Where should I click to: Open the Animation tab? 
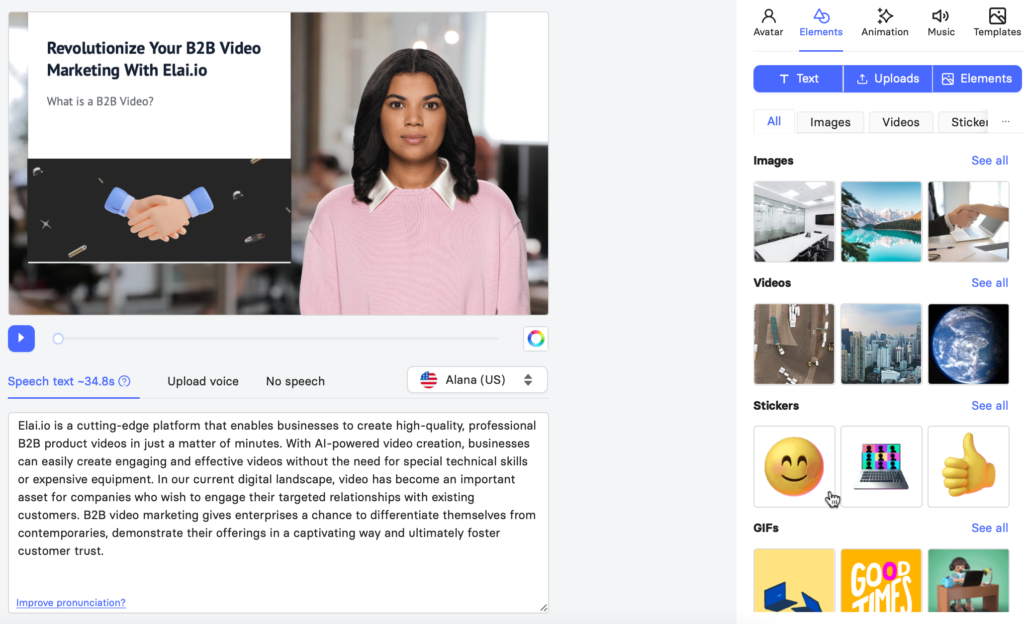coord(884,22)
